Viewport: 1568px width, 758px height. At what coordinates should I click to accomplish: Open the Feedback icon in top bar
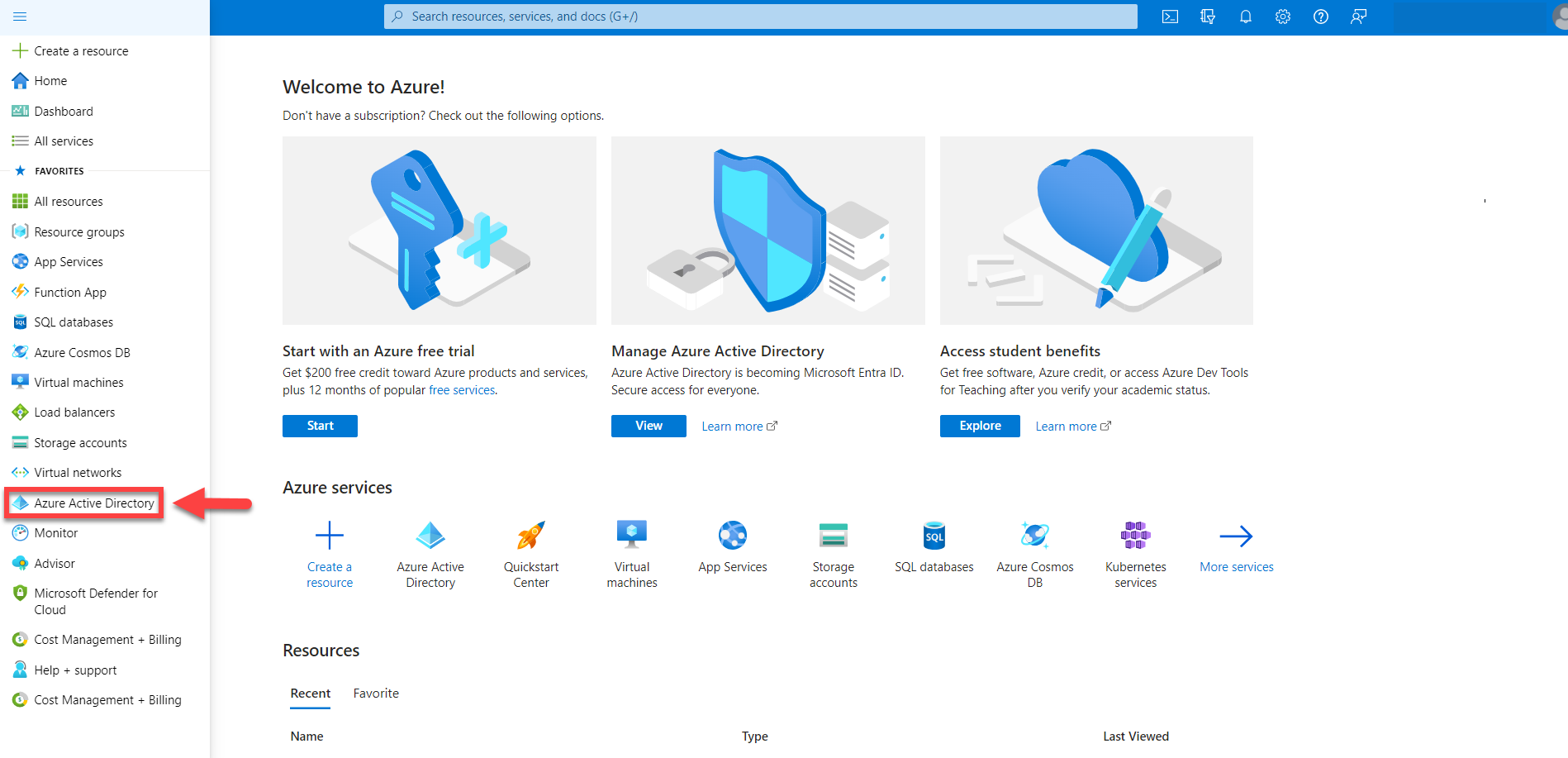pos(1358,17)
